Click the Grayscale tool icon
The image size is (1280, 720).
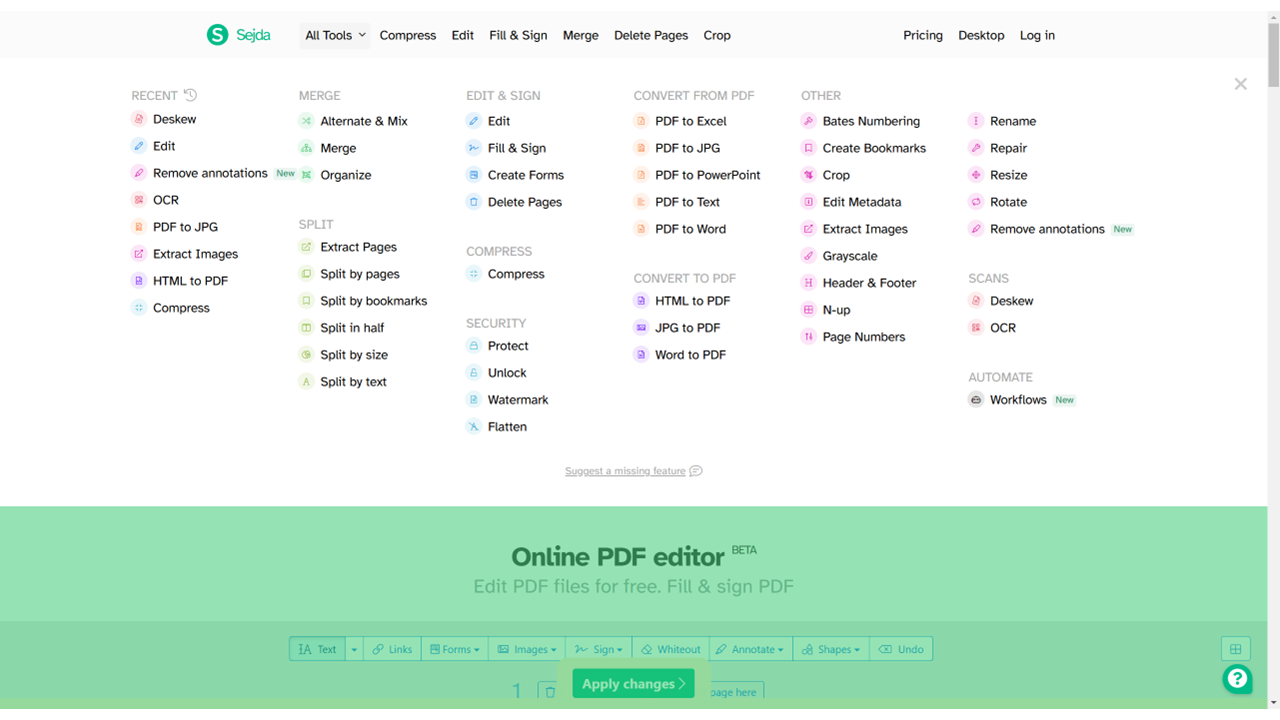(x=808, y=256)
